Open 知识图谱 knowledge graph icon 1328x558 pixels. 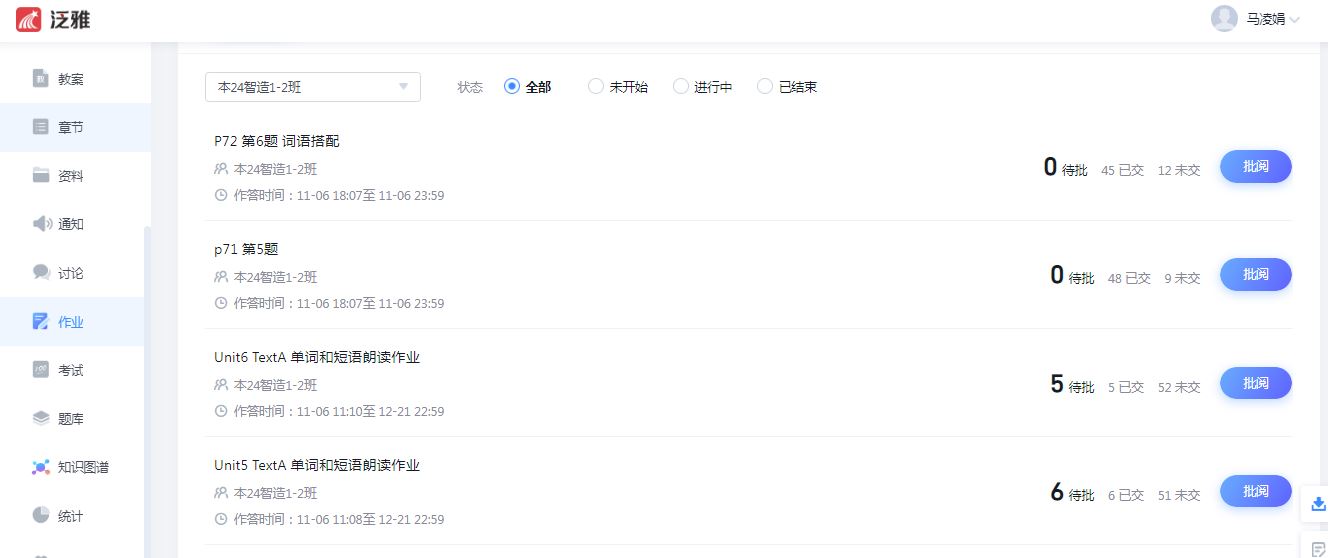coord(41,467)
